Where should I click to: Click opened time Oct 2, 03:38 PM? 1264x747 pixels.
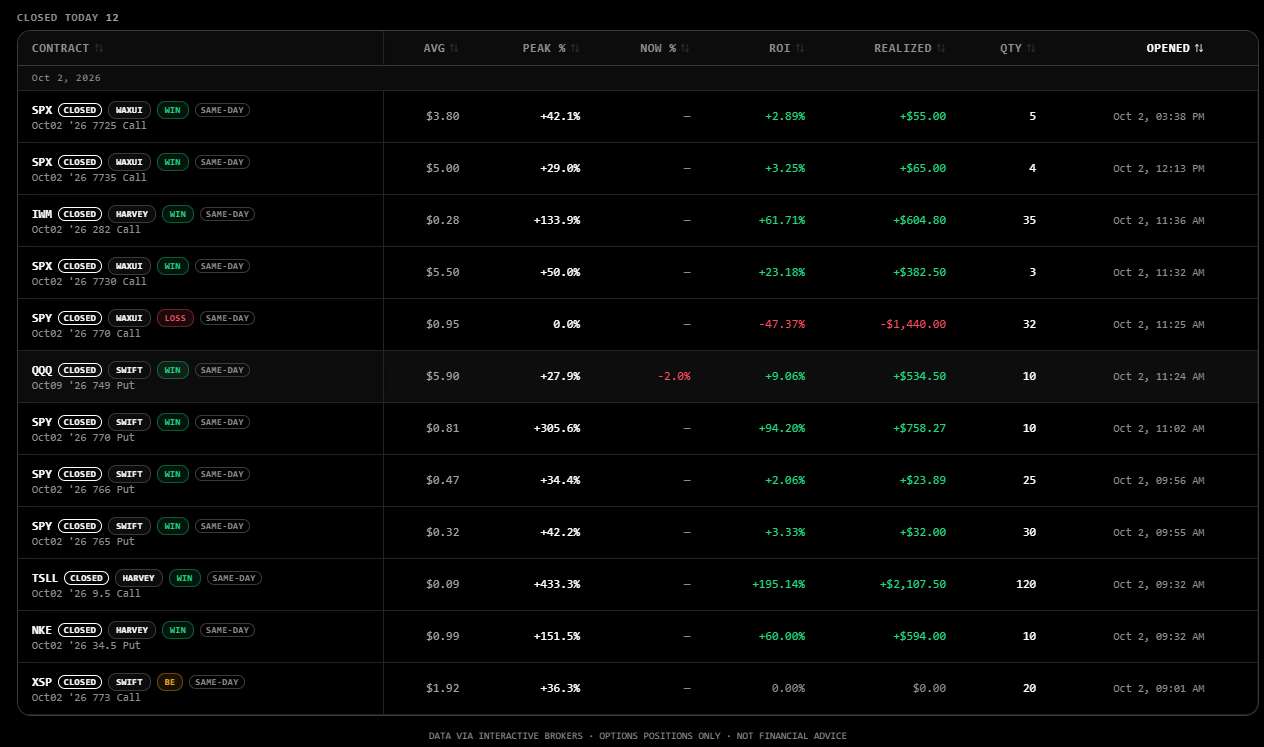[1159, 116]
